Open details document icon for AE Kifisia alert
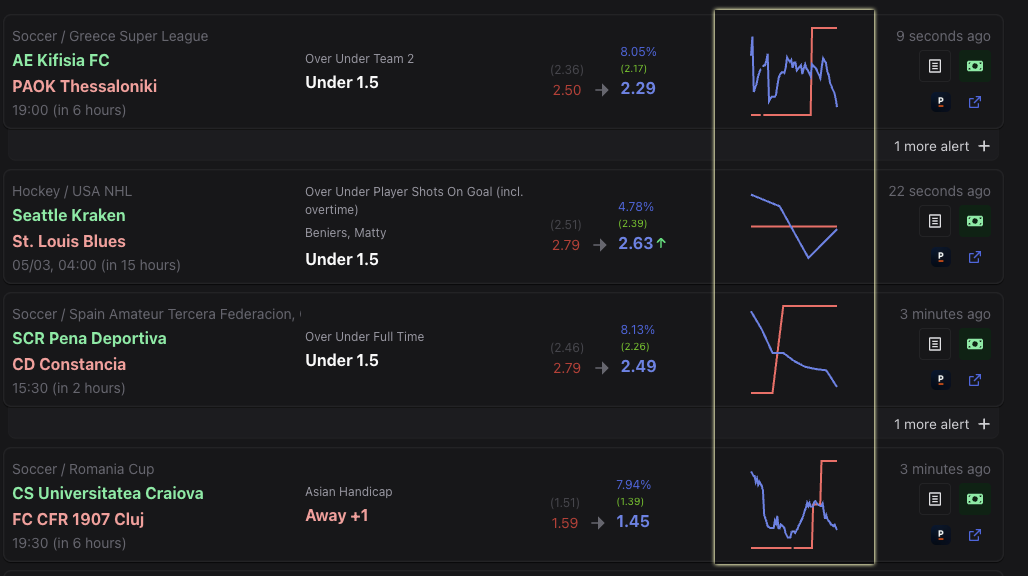The width and height of the screenshot is (1028, 576). click(x=935, y=67)
